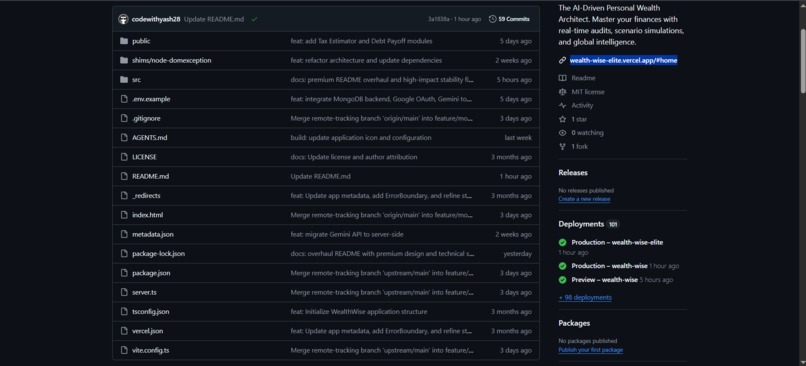Open the Deployments heading link
This screenshot has height=366, width=806.
coord(581,224)
